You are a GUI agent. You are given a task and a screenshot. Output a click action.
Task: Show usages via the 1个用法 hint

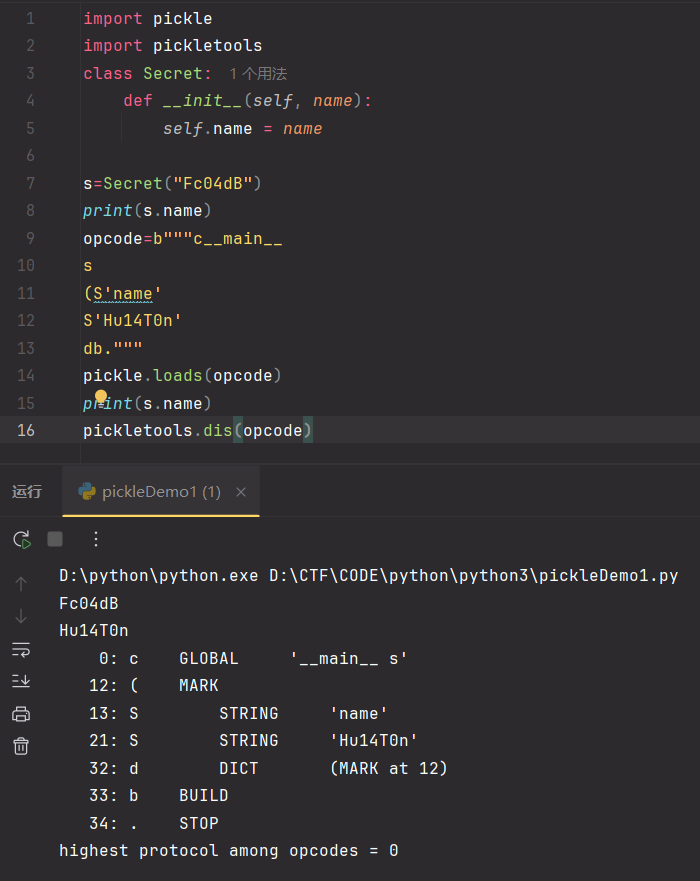pyautogui.click(x=258, y=74)
